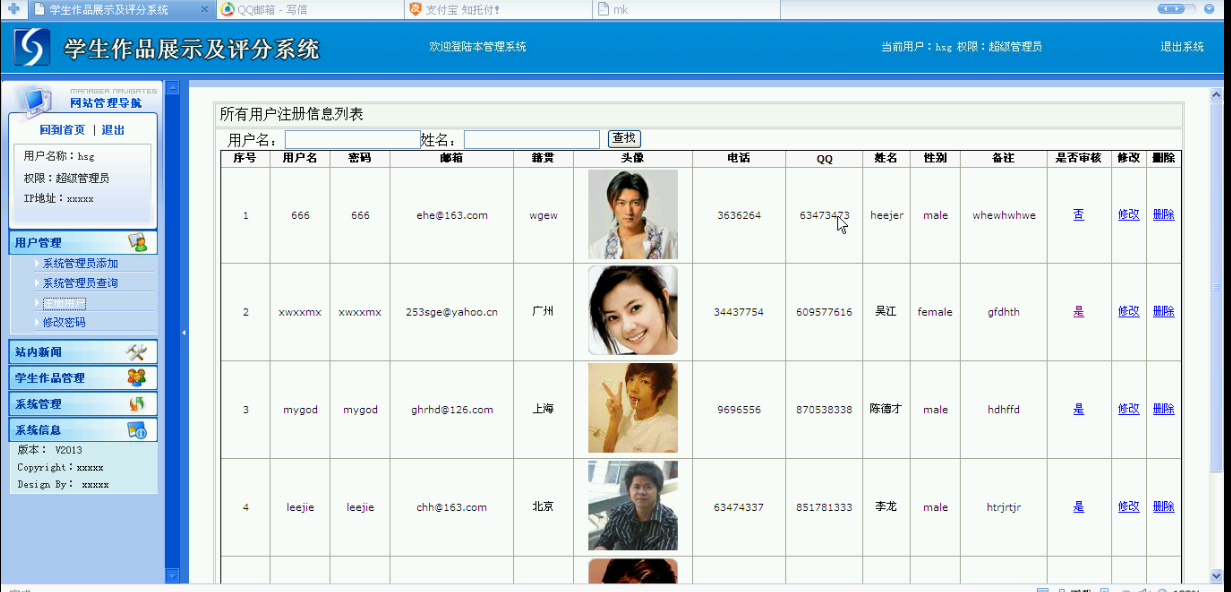Viewport: 1231px width, 592px height.
Task: Expand the 系统信息 menu section
Action: (x=83, y=430)
